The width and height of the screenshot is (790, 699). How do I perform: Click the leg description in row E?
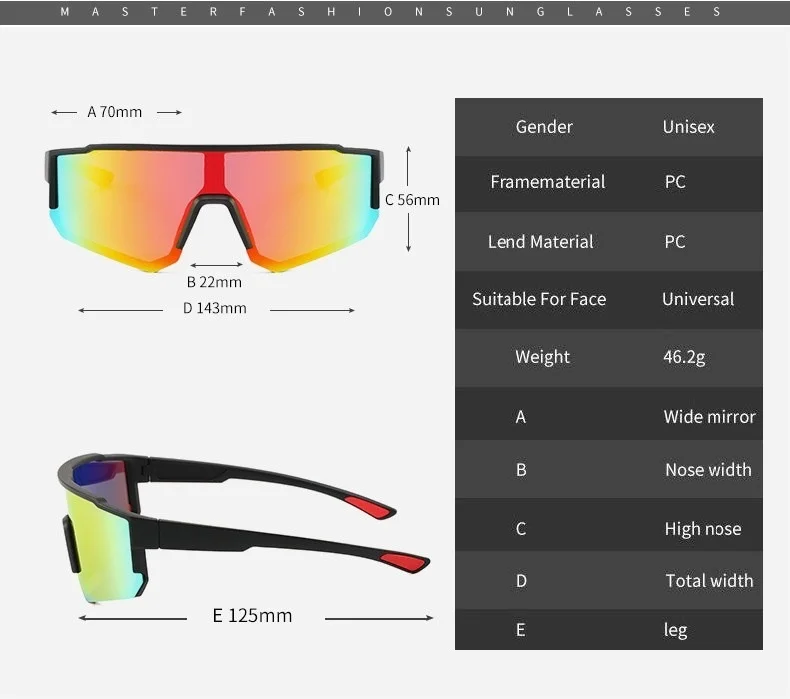[675, 630]
